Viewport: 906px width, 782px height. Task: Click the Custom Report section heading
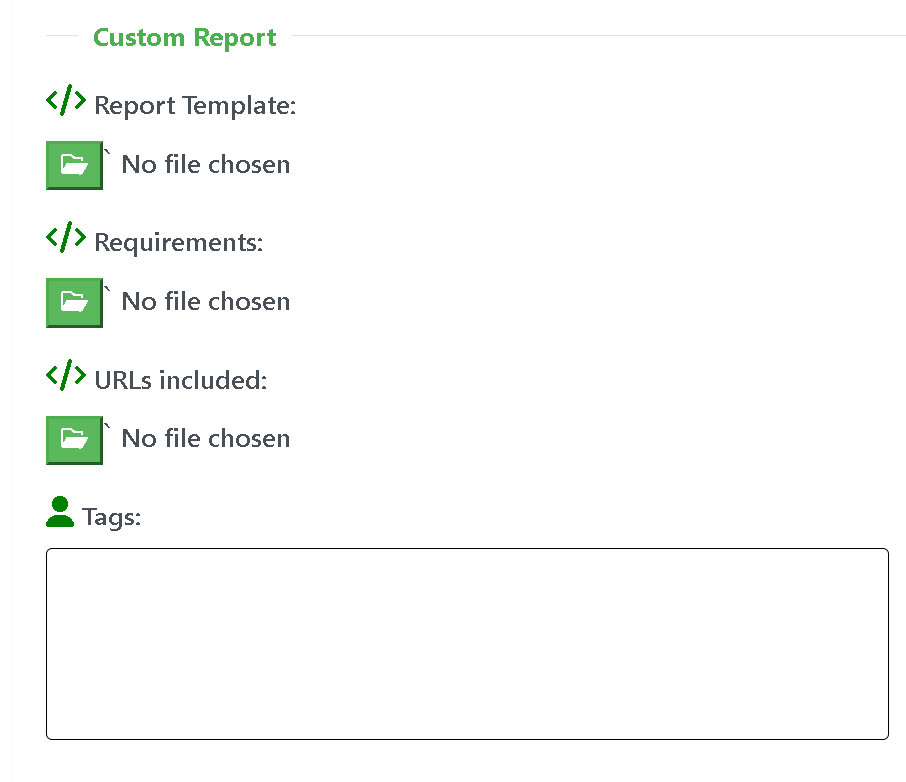184,38
